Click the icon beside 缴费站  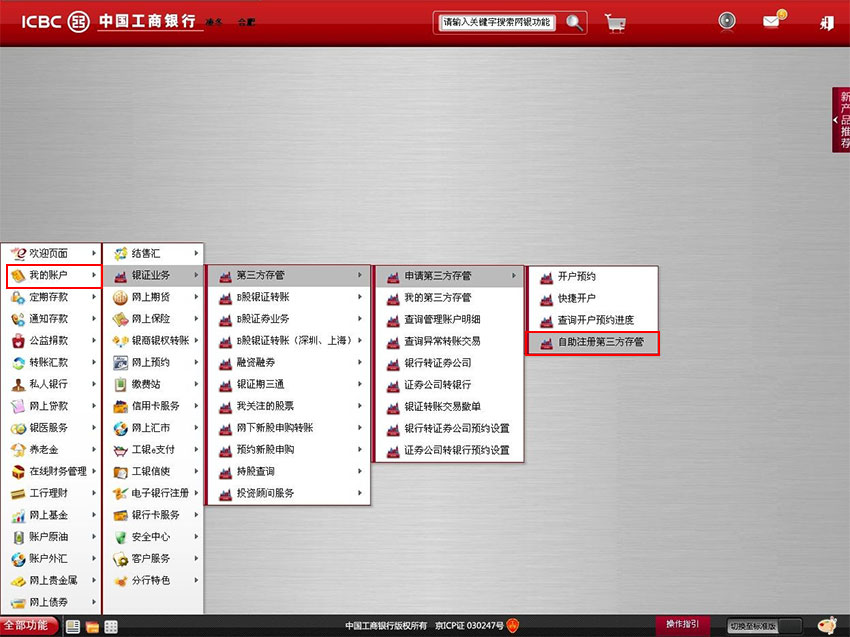(120, 384)
